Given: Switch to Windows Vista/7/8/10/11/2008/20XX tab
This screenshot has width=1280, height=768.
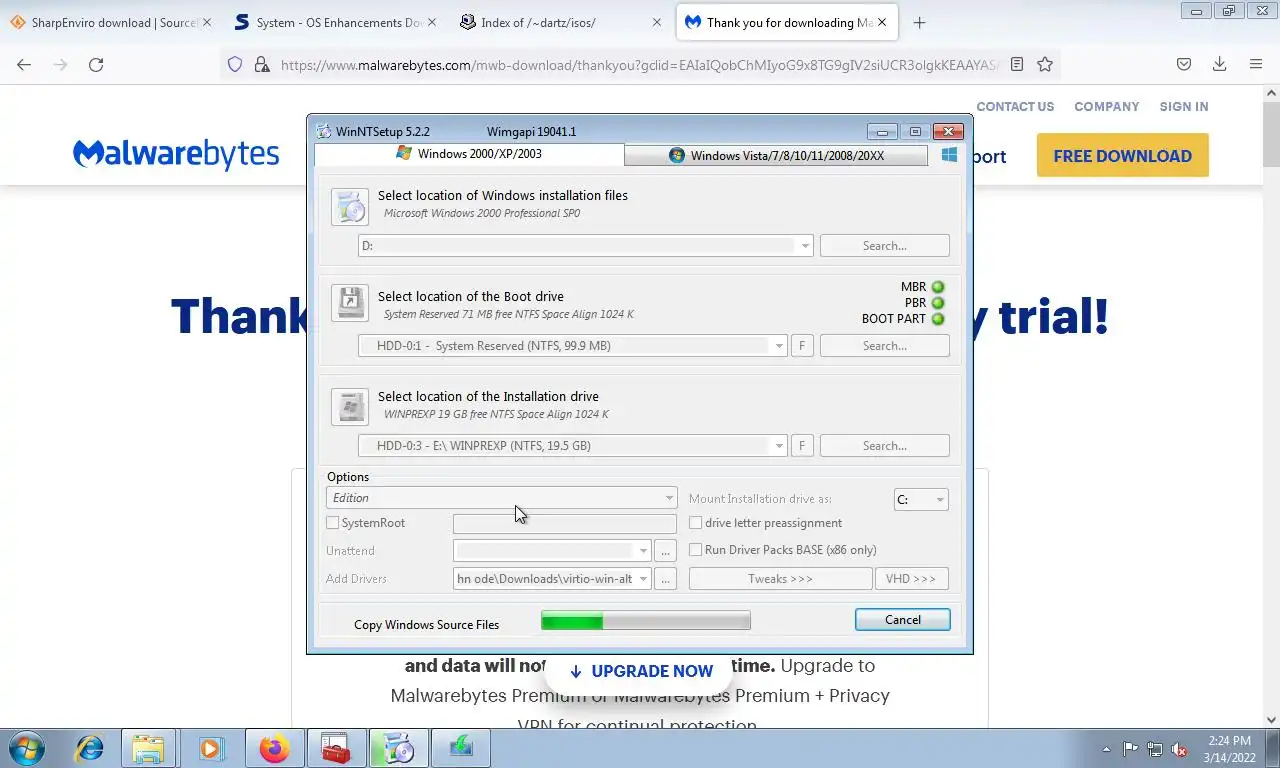Looking at the screenshot, I should pos(776,155).
